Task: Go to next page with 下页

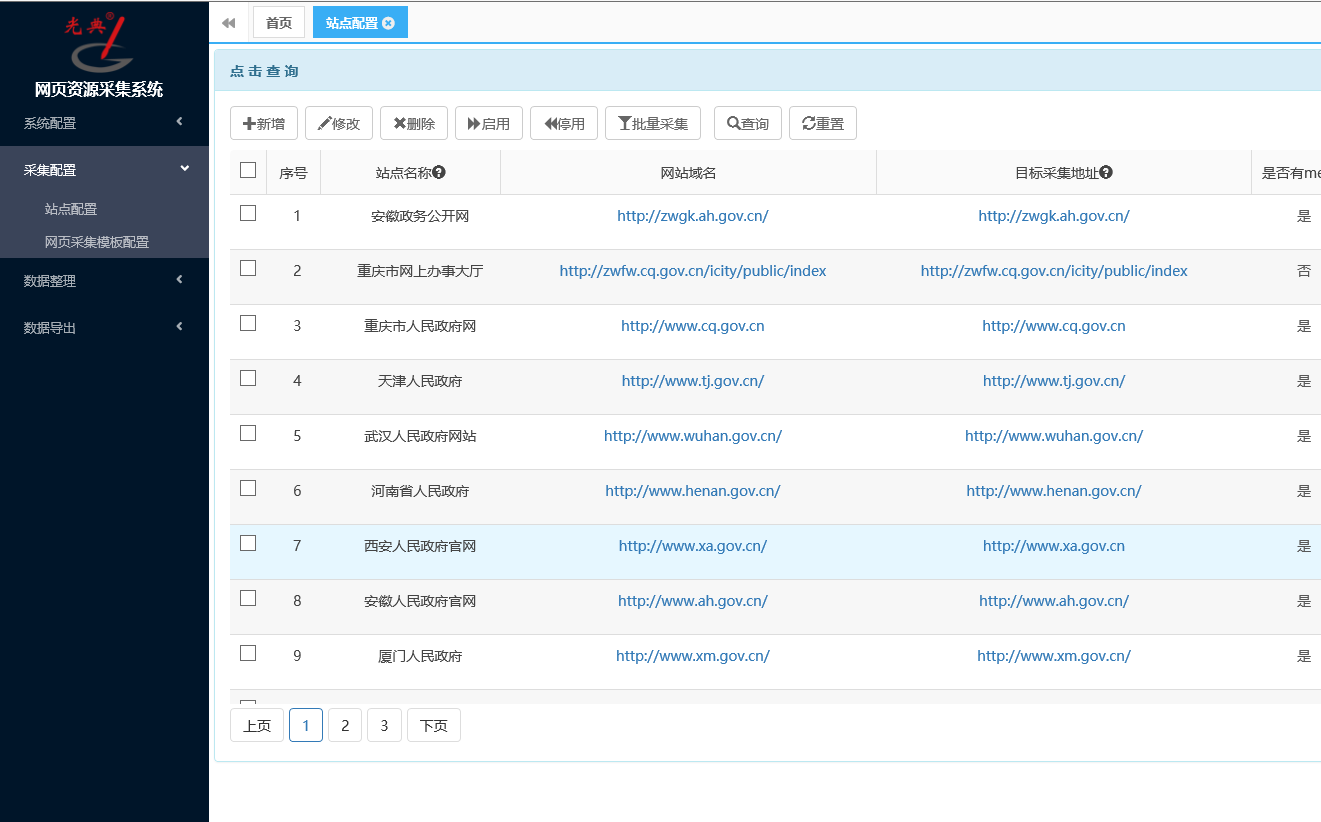Action: click(x=434, y=725)
